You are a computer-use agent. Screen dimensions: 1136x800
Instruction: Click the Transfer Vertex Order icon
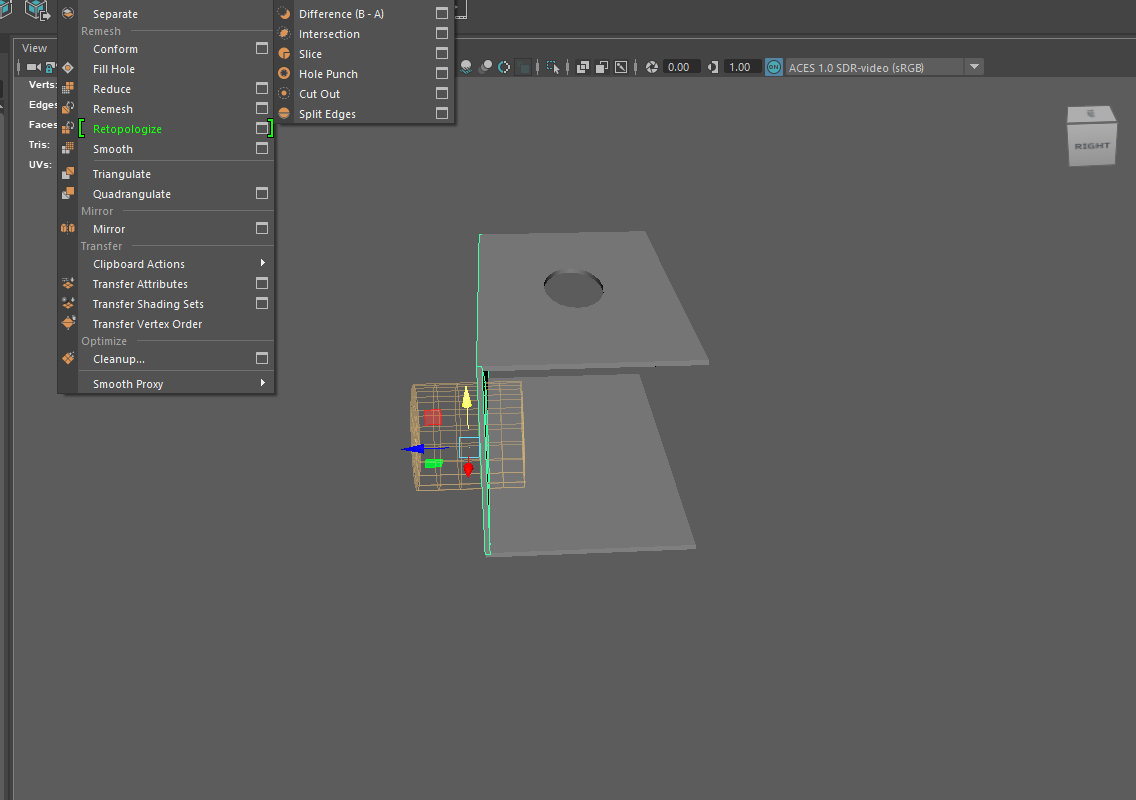[x=68, y=324]
